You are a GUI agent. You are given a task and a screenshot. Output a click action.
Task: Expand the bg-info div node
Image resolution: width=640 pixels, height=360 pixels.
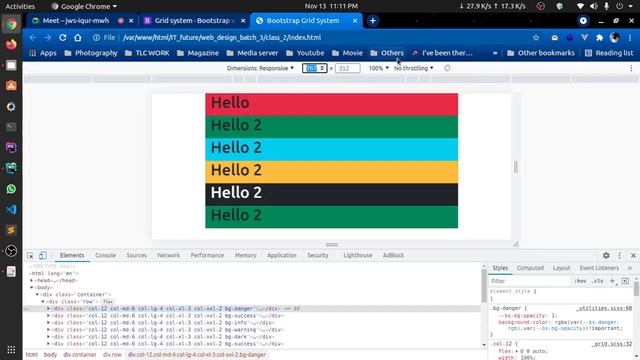click(x=49, y=322)
